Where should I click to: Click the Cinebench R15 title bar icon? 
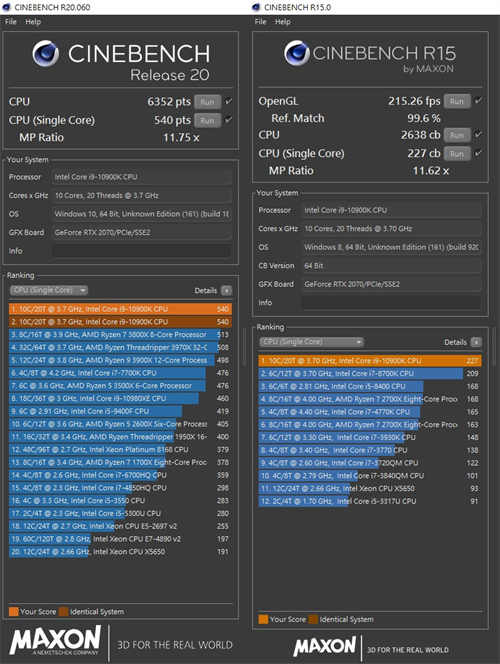tap(256, 7)
